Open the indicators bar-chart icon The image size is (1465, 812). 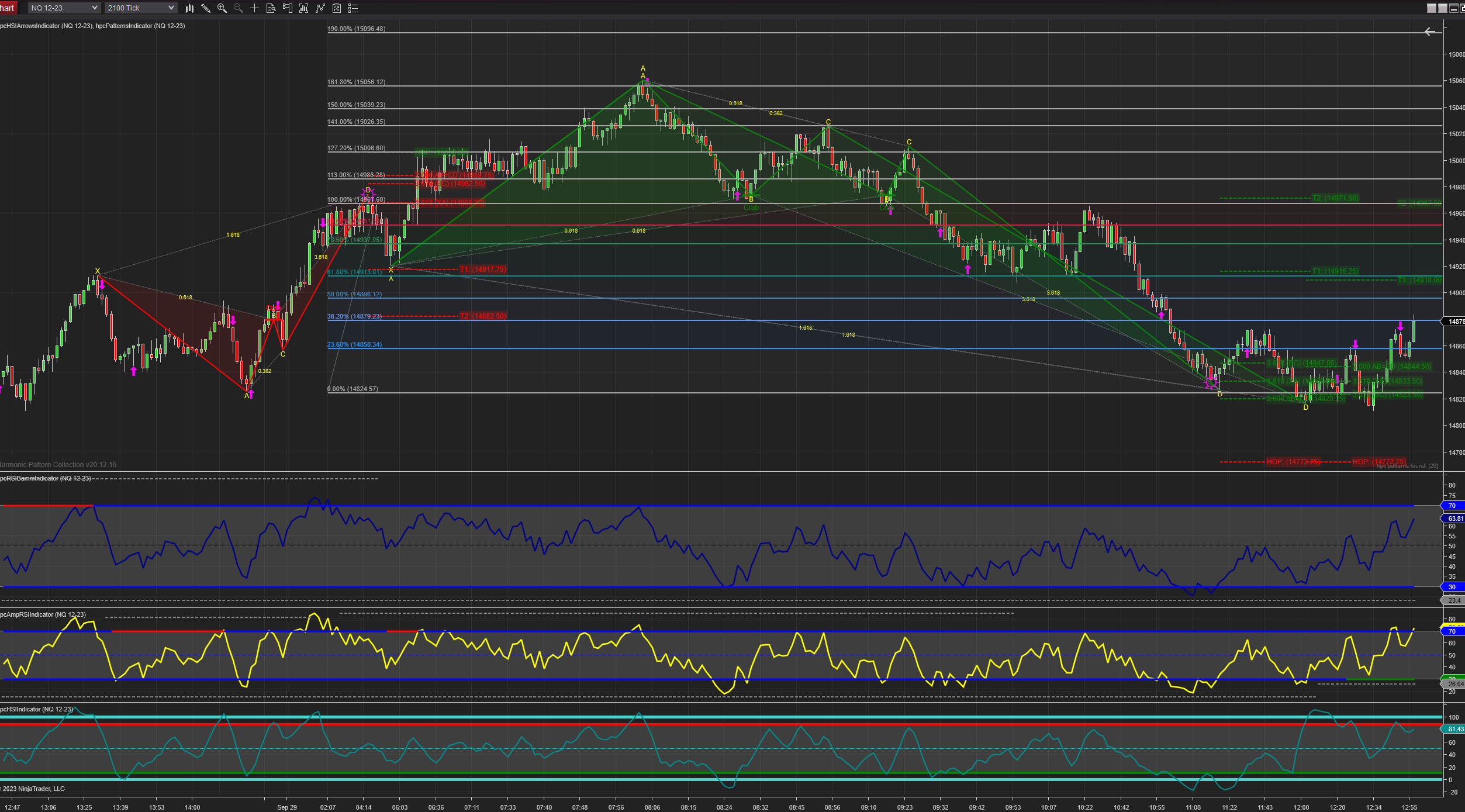pyautogui.click(x=303, y=8)
